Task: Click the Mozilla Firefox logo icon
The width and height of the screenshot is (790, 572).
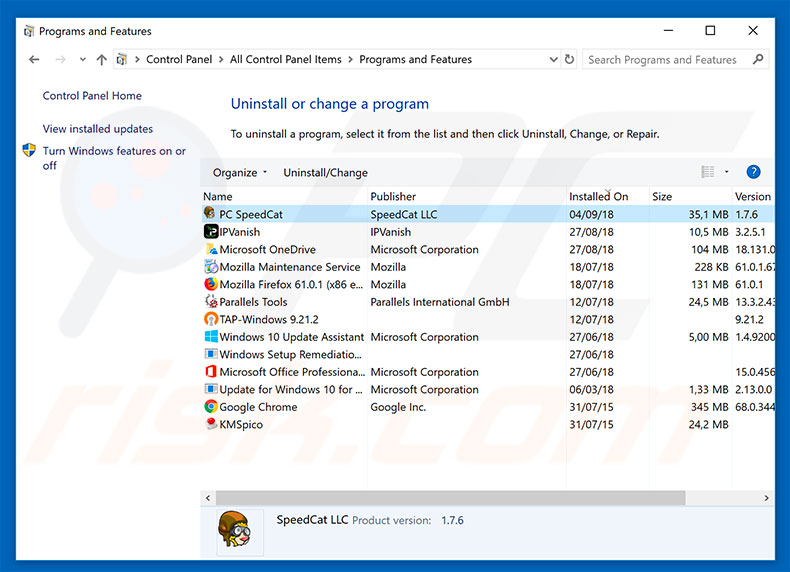Action: (x=211, y=284)
